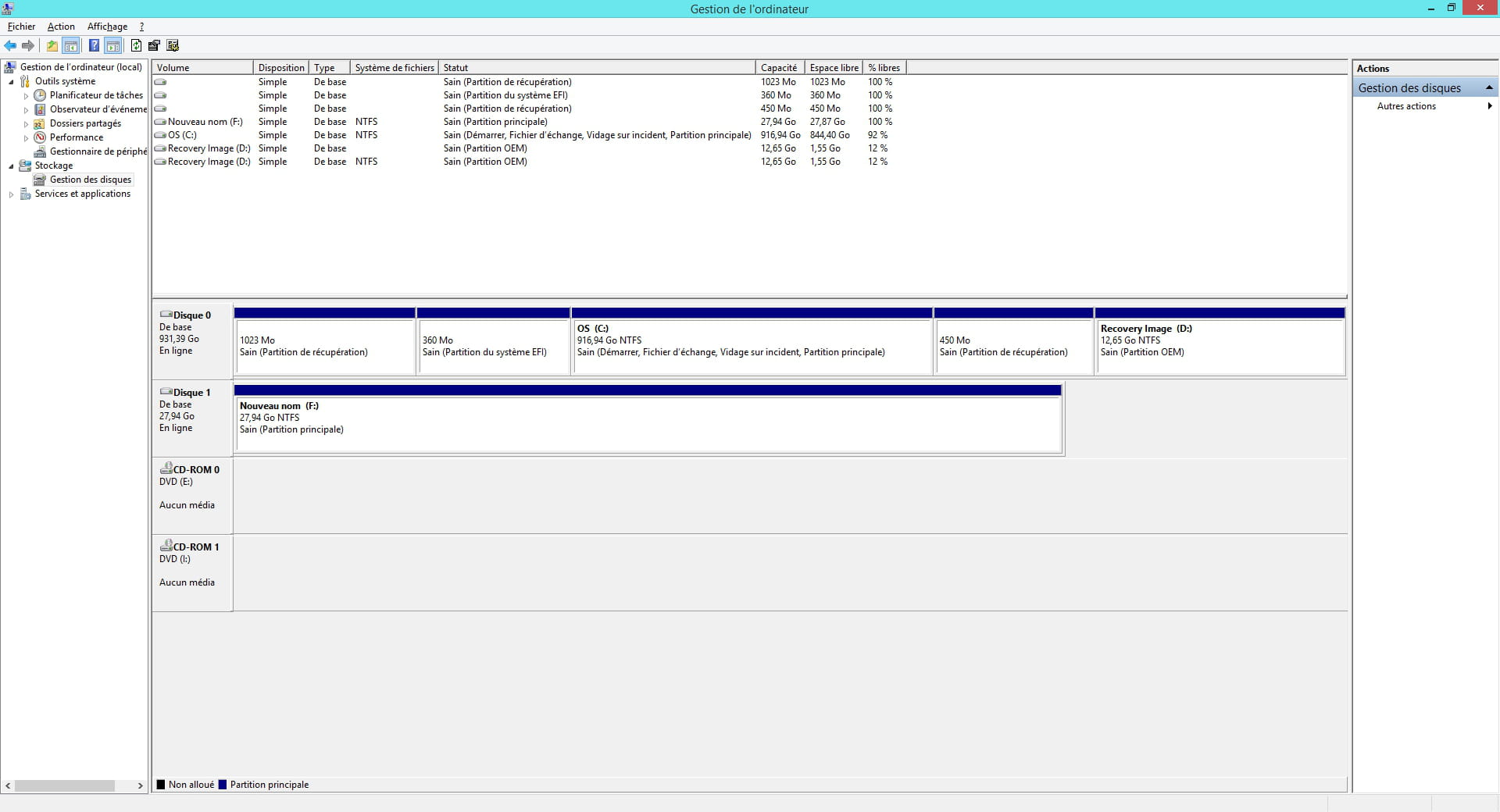Select Gestion des disques icon in tree

pos(40,180)
